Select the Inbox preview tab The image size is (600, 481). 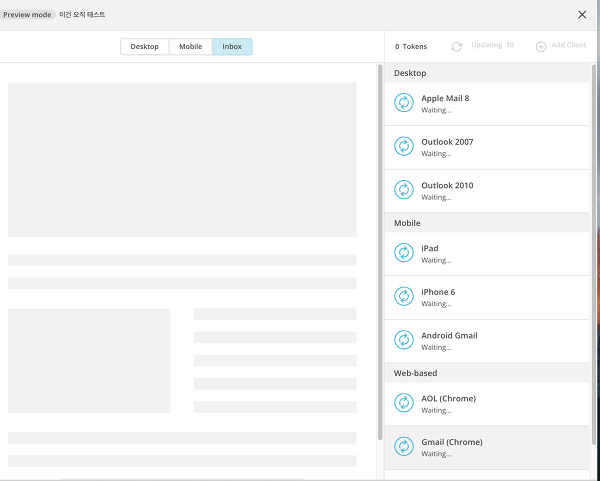[x=232, y=47]
